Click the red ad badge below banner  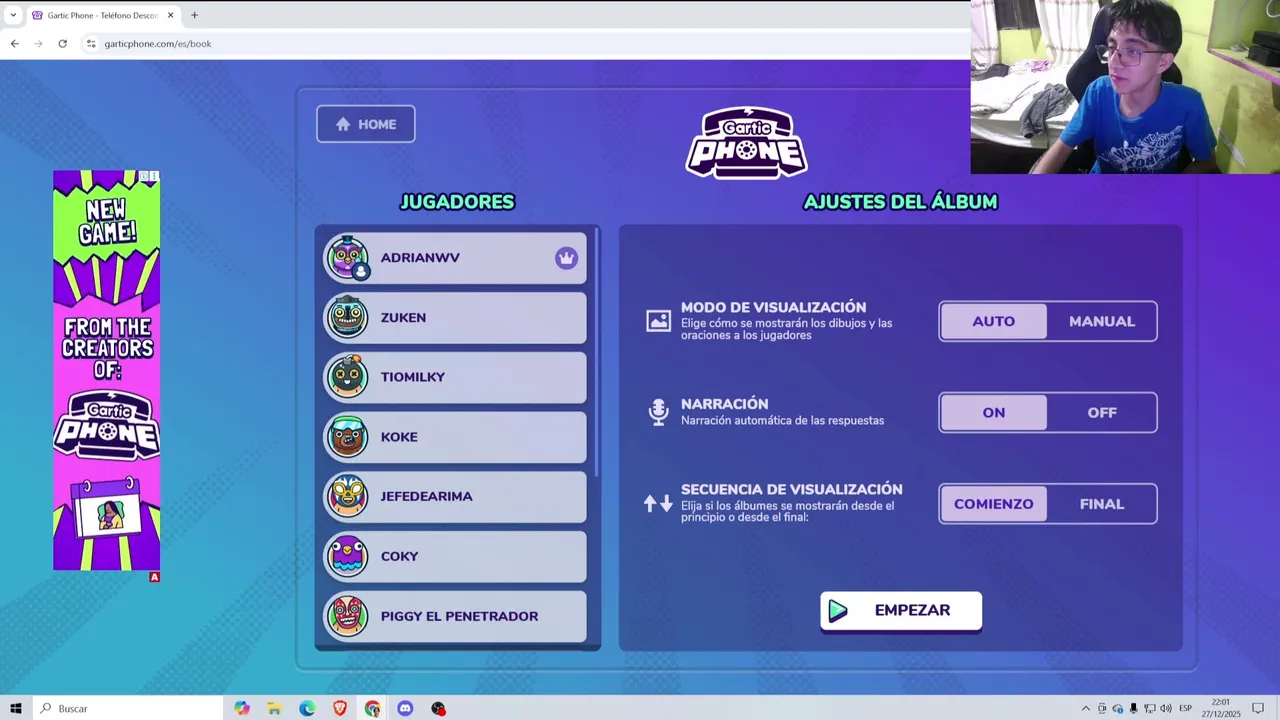pyautogui.click(x=154, y=577)
